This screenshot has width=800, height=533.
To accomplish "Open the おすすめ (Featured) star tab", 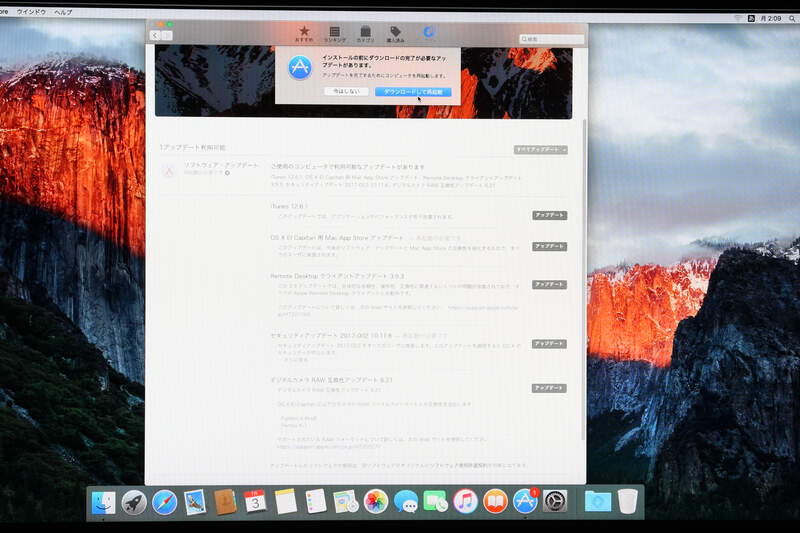I will [x=304, y=34].
